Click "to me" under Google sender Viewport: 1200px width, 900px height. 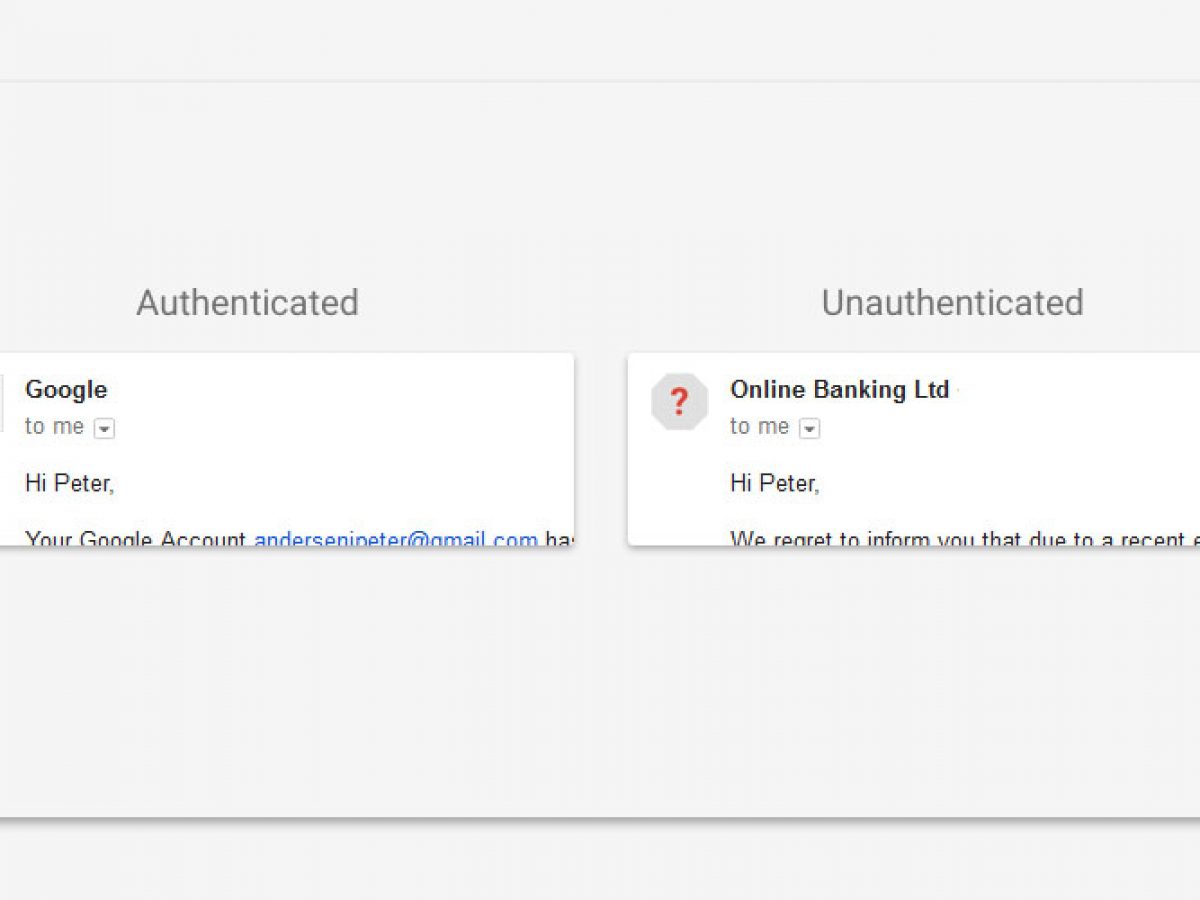[x=54, y=427]
